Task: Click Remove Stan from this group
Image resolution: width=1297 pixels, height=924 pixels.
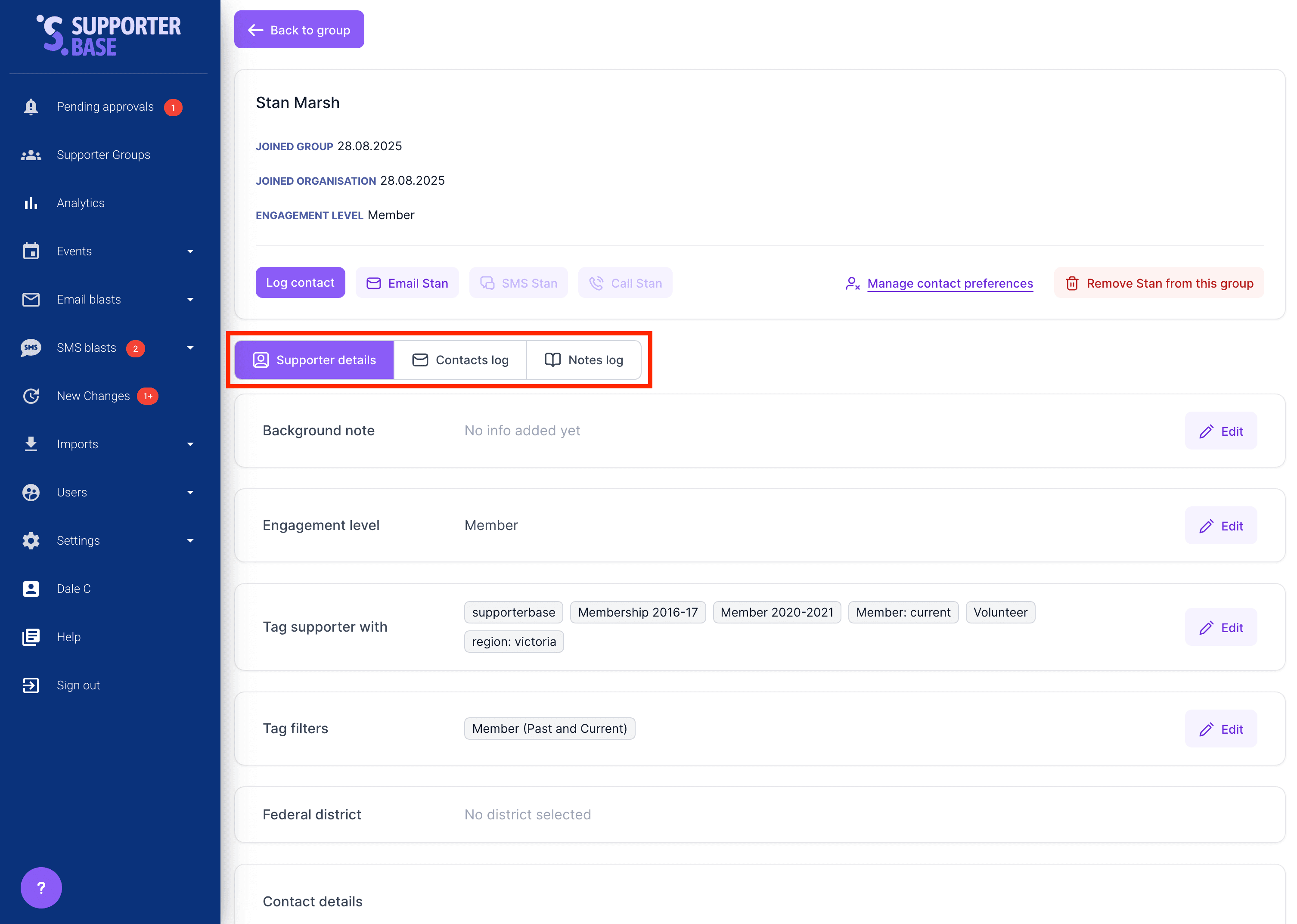Action: tap(1159, 283)
